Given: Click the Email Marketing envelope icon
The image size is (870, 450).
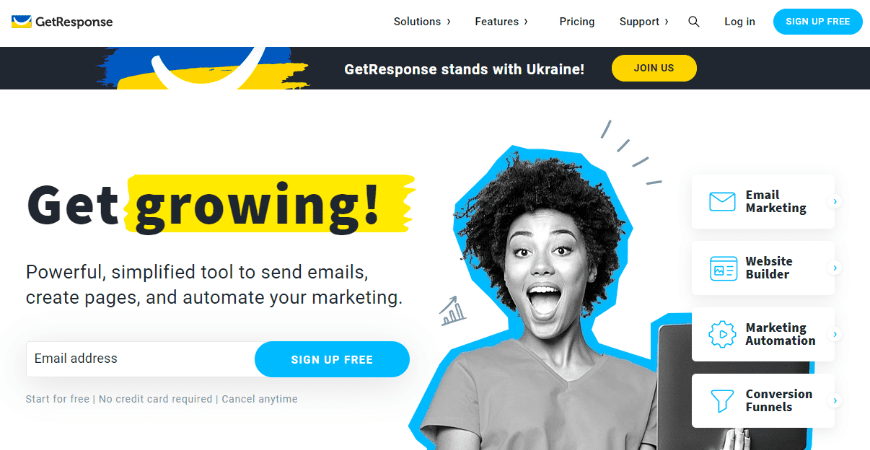Looking at the screenshot, I should click(x=722, y=201).
